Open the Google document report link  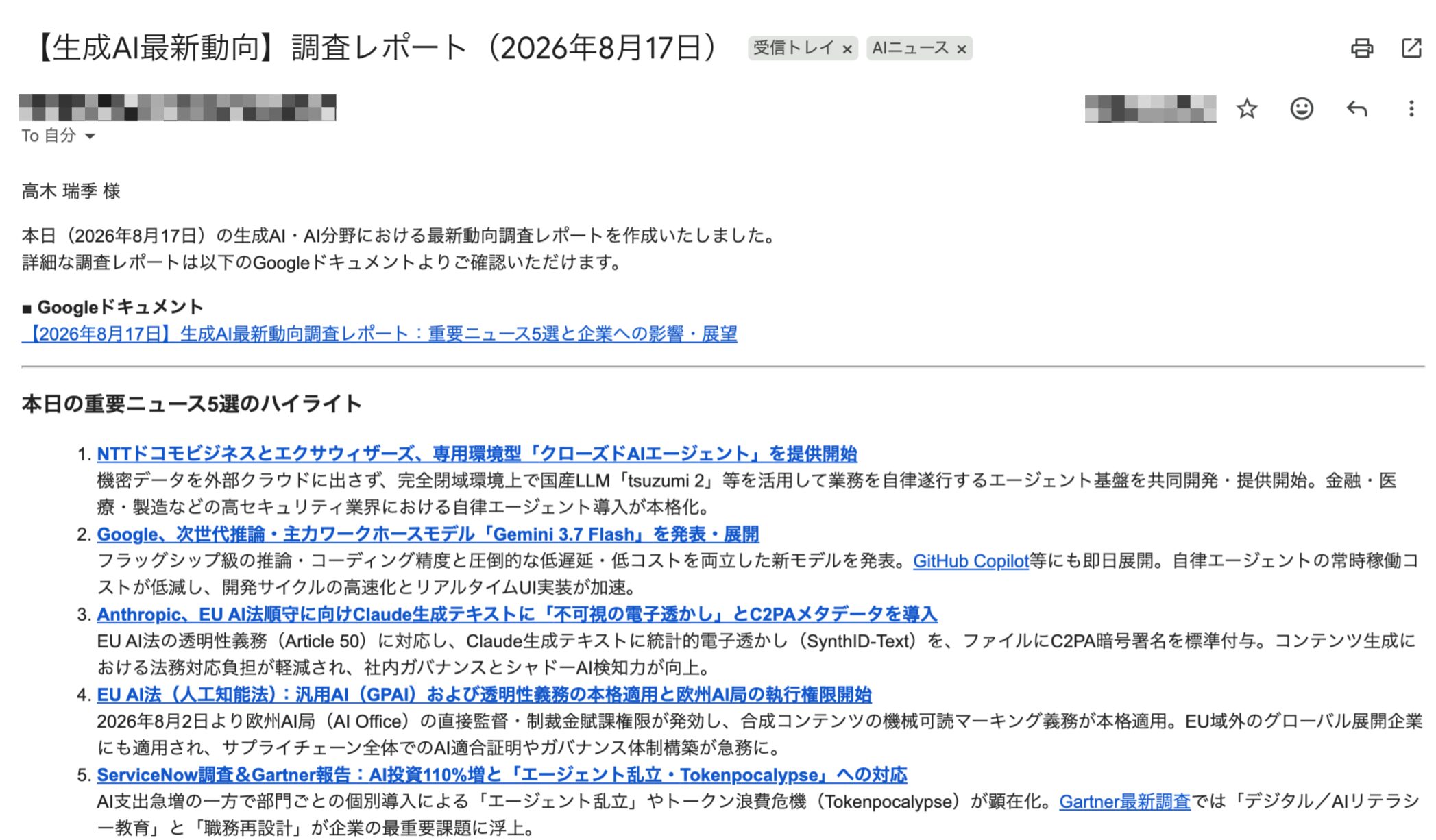click(x=379, y=334)
